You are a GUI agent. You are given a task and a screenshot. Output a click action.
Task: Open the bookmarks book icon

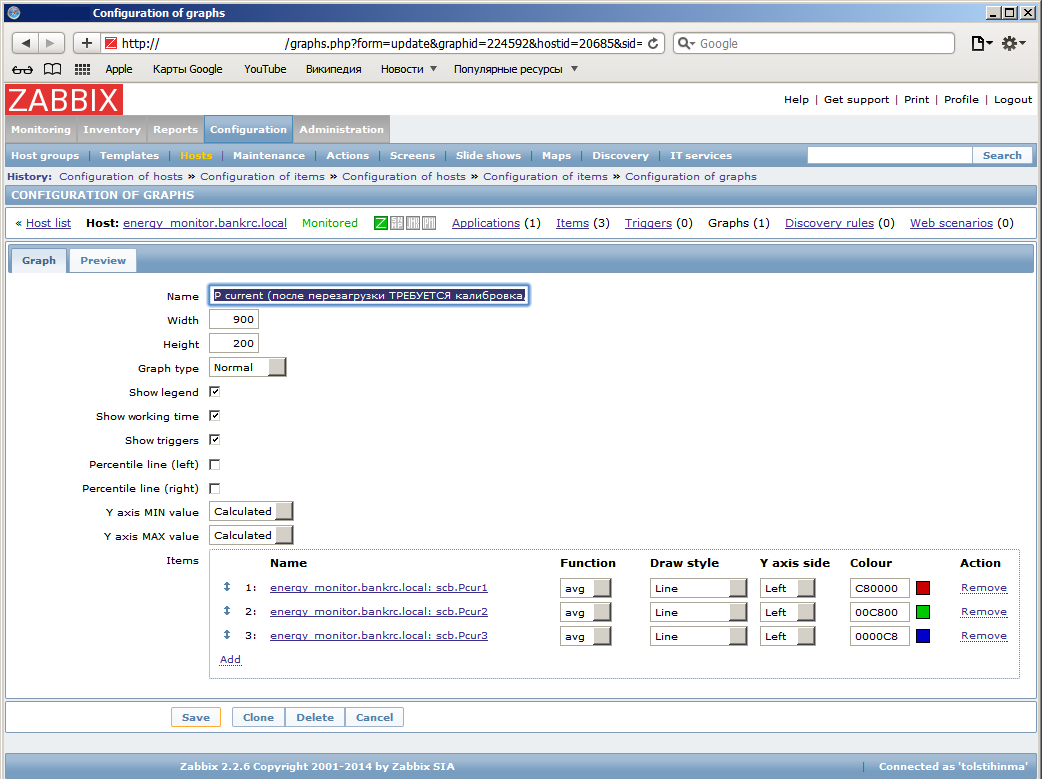point(52,69)
